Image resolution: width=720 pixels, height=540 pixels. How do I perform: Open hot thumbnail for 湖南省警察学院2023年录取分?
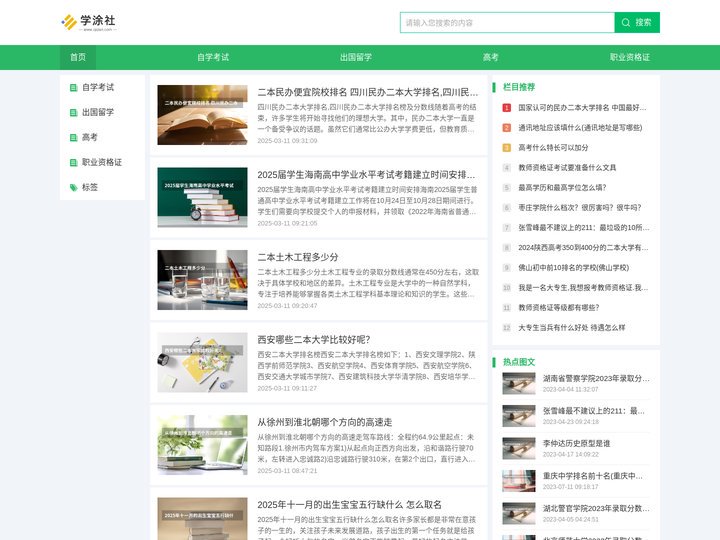pyautogui.click(x=519, y=383)
